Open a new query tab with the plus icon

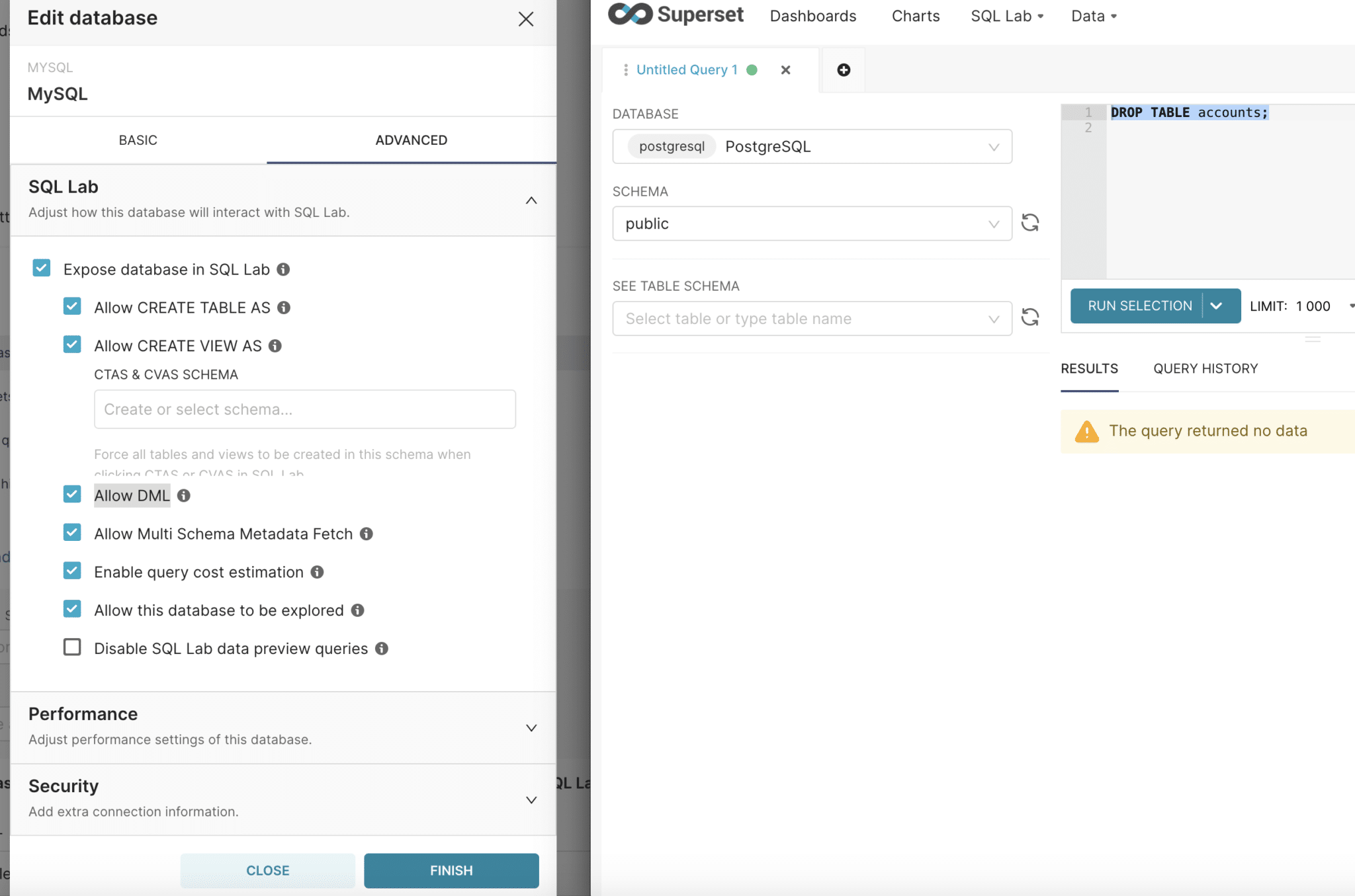pyautogui.click(x=843, y=69)
